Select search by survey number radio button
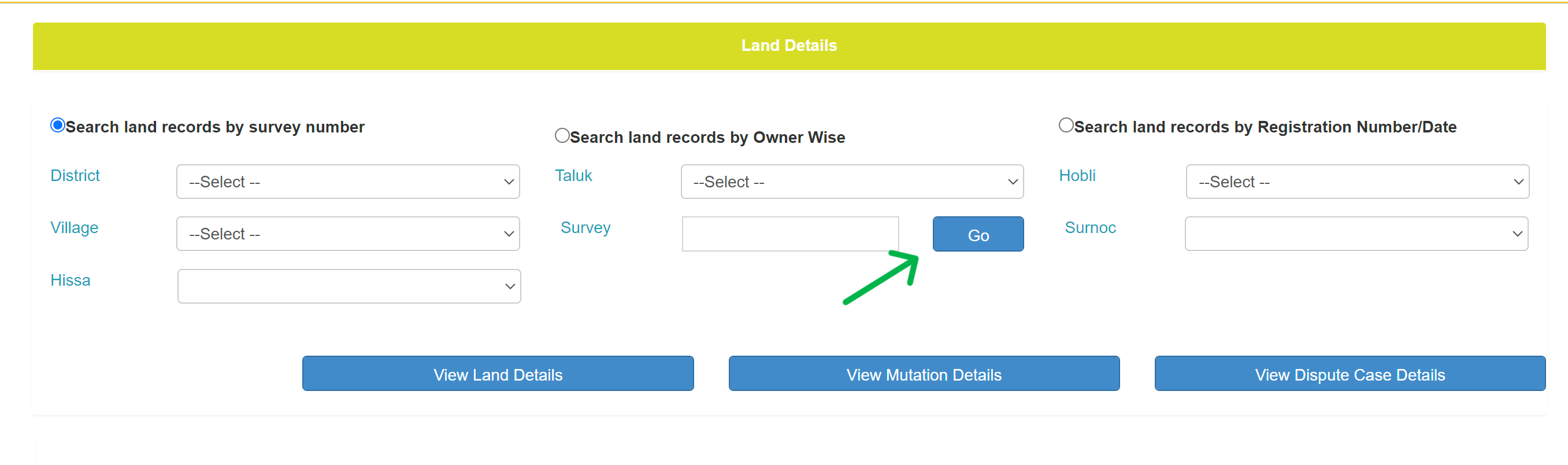Screen dimensions: 1568x465 point(58,126)
